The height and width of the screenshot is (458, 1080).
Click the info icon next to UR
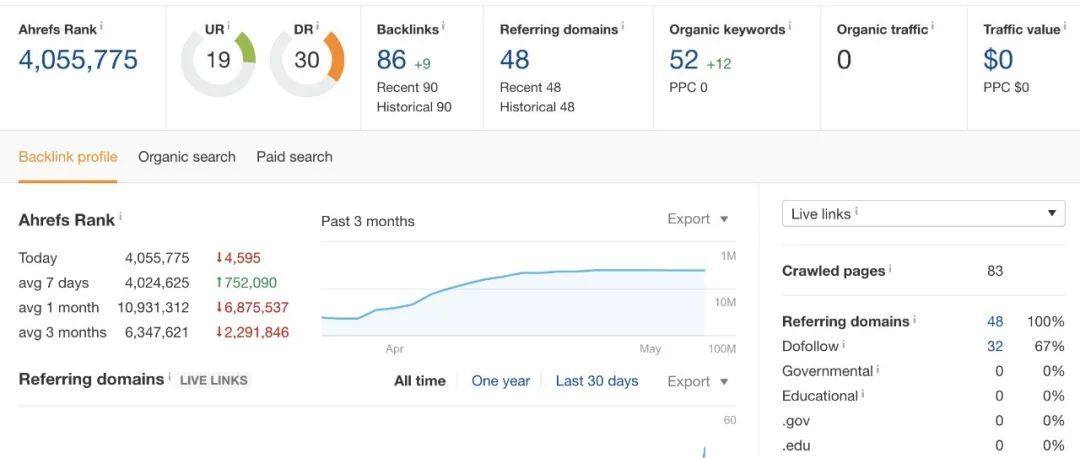click(x=229, y=25)
